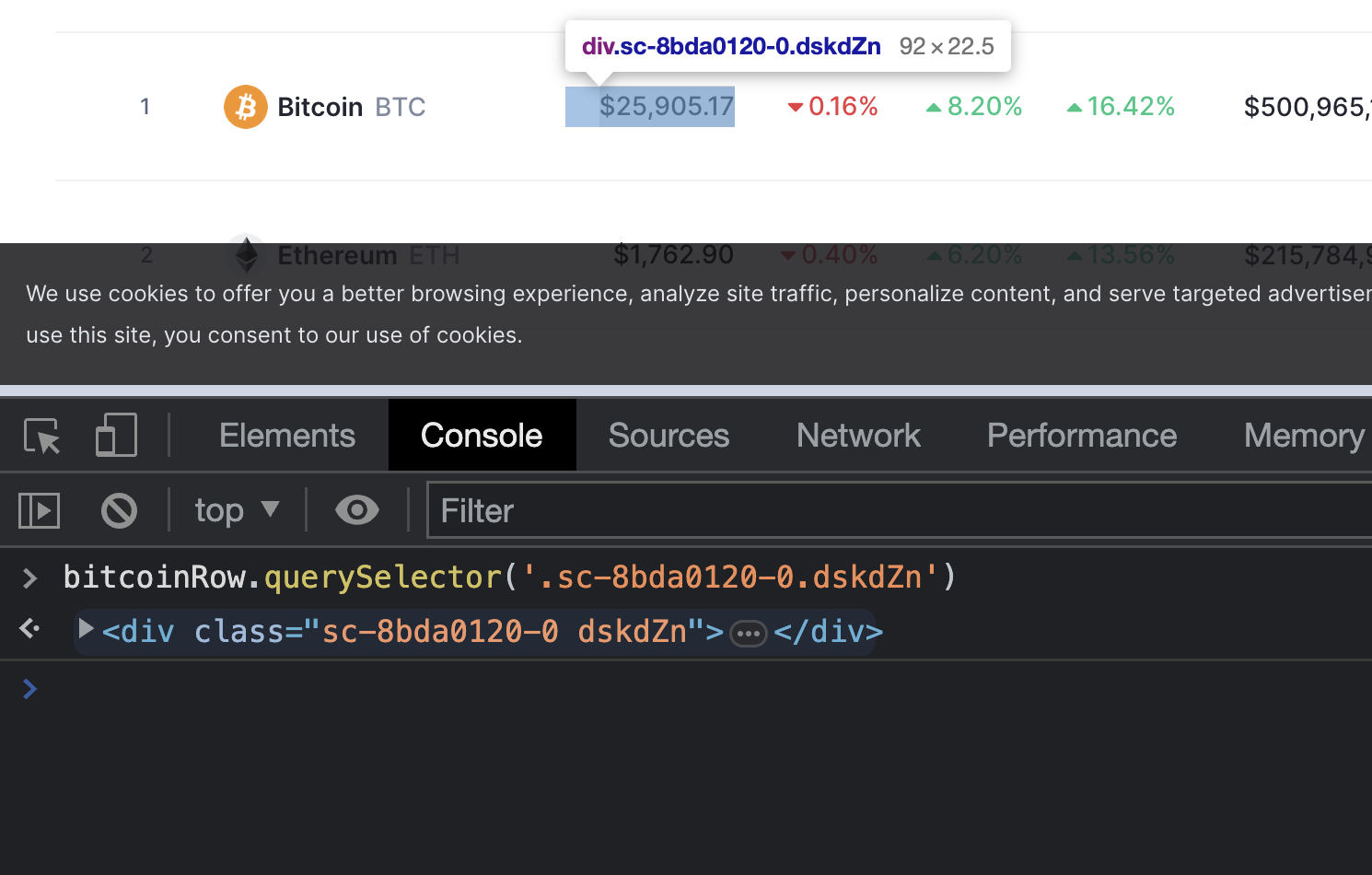Viewport: 1372px width, 875px height.
Task: Click the empty console prompt line
Action: tap(645, 689)
